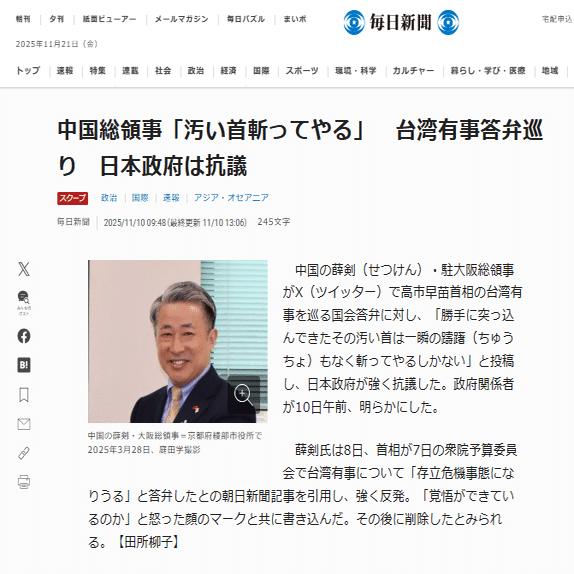Open the 国際 navigation menu item
This screenshot has height=574, width=574.
(261, 70)
